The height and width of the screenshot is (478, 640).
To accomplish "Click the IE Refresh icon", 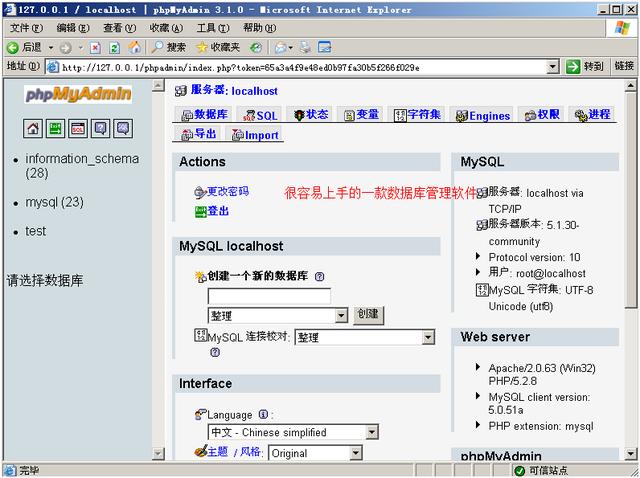I will click(x=115, y=48).
